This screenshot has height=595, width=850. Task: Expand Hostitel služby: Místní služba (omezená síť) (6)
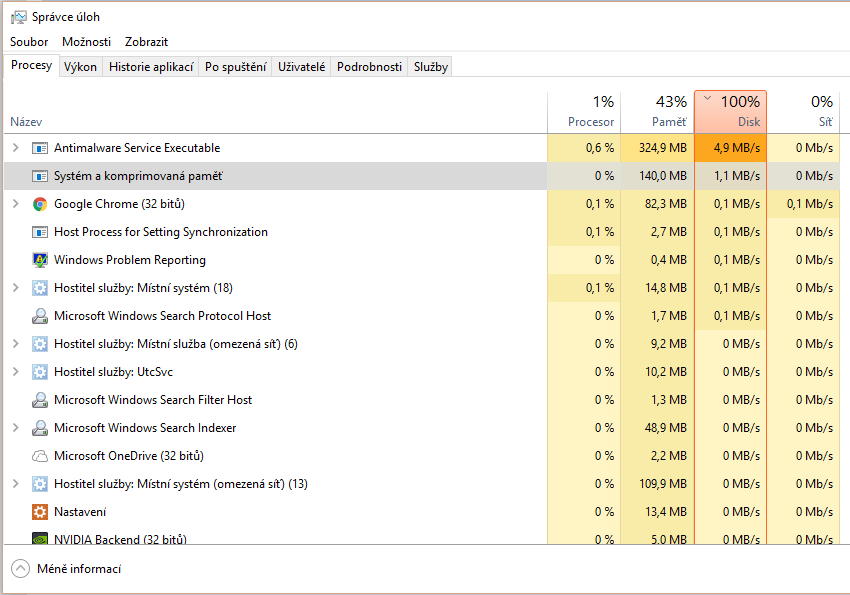[x=16, y=344]
